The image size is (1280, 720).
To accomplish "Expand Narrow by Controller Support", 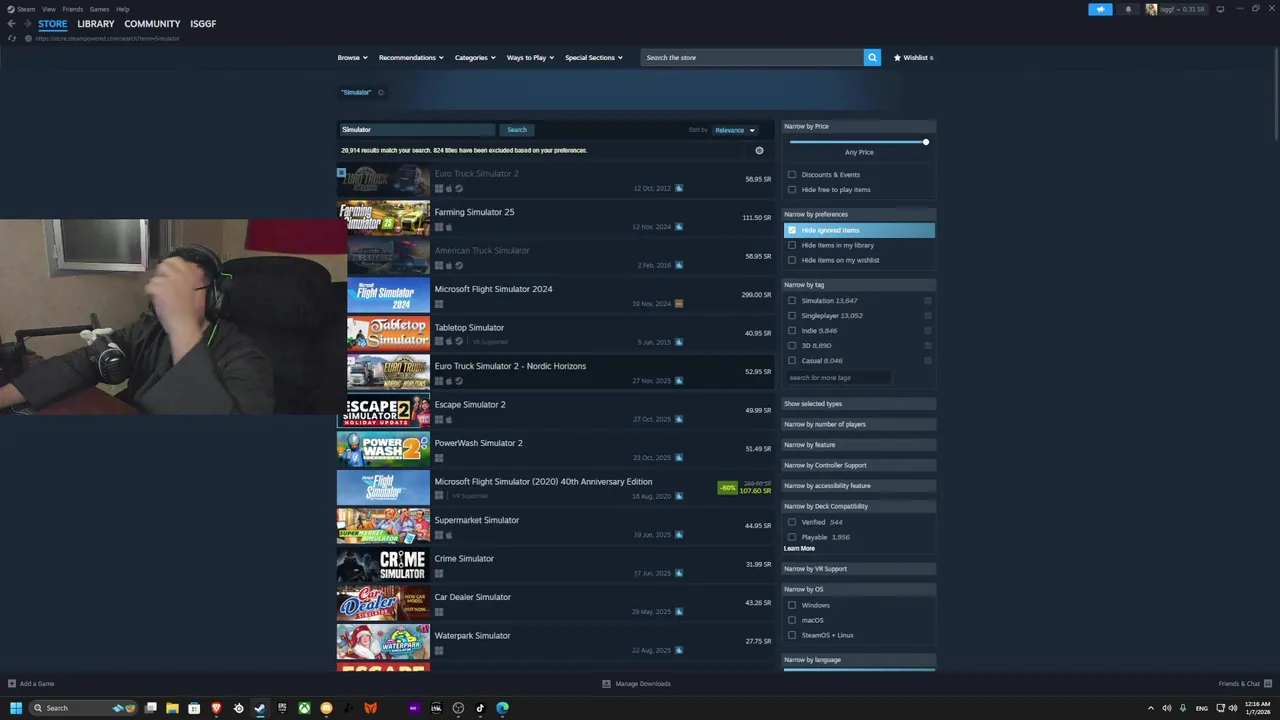I will [x=858, y=465].
